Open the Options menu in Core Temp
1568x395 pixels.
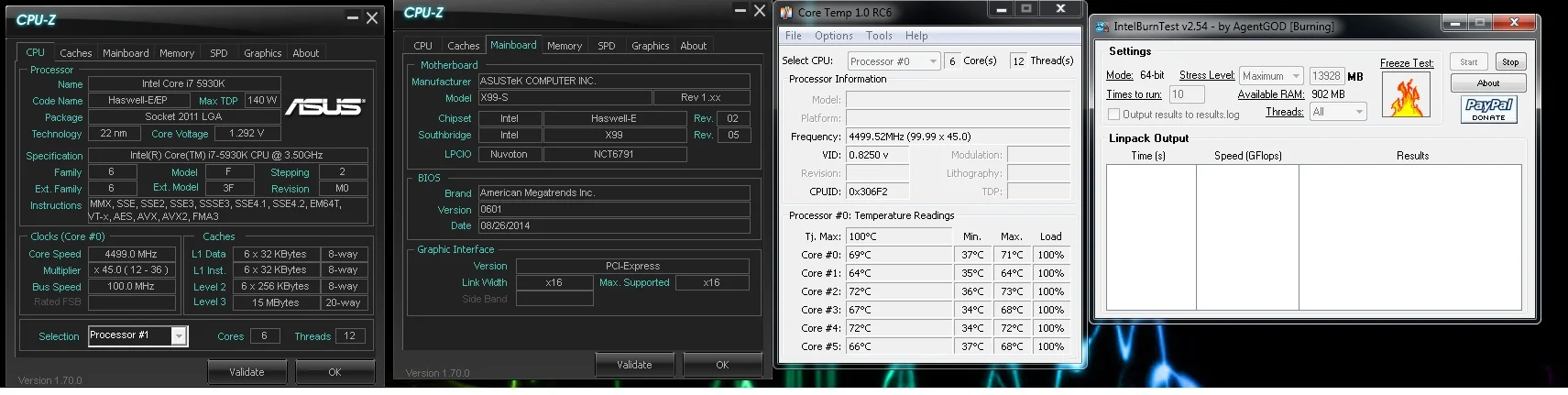pyautogui.click(x=834, y=36)
